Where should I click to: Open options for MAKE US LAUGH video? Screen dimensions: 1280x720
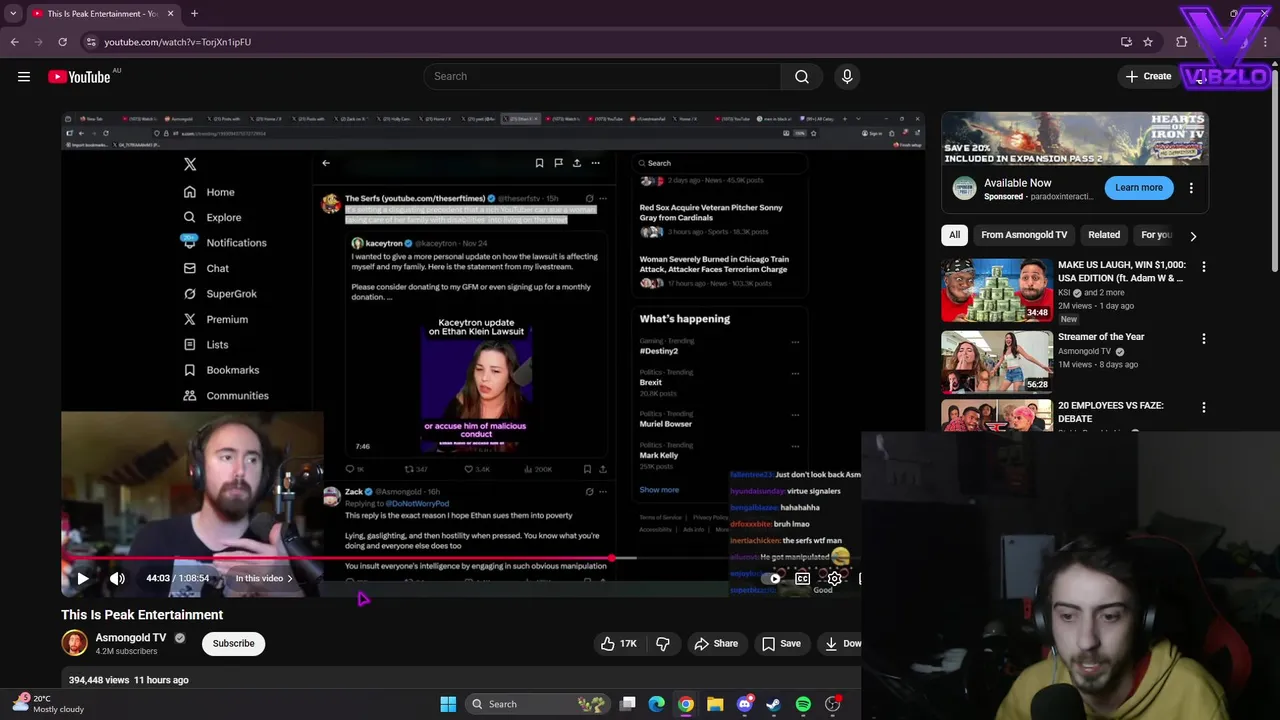click(1204, 267)
